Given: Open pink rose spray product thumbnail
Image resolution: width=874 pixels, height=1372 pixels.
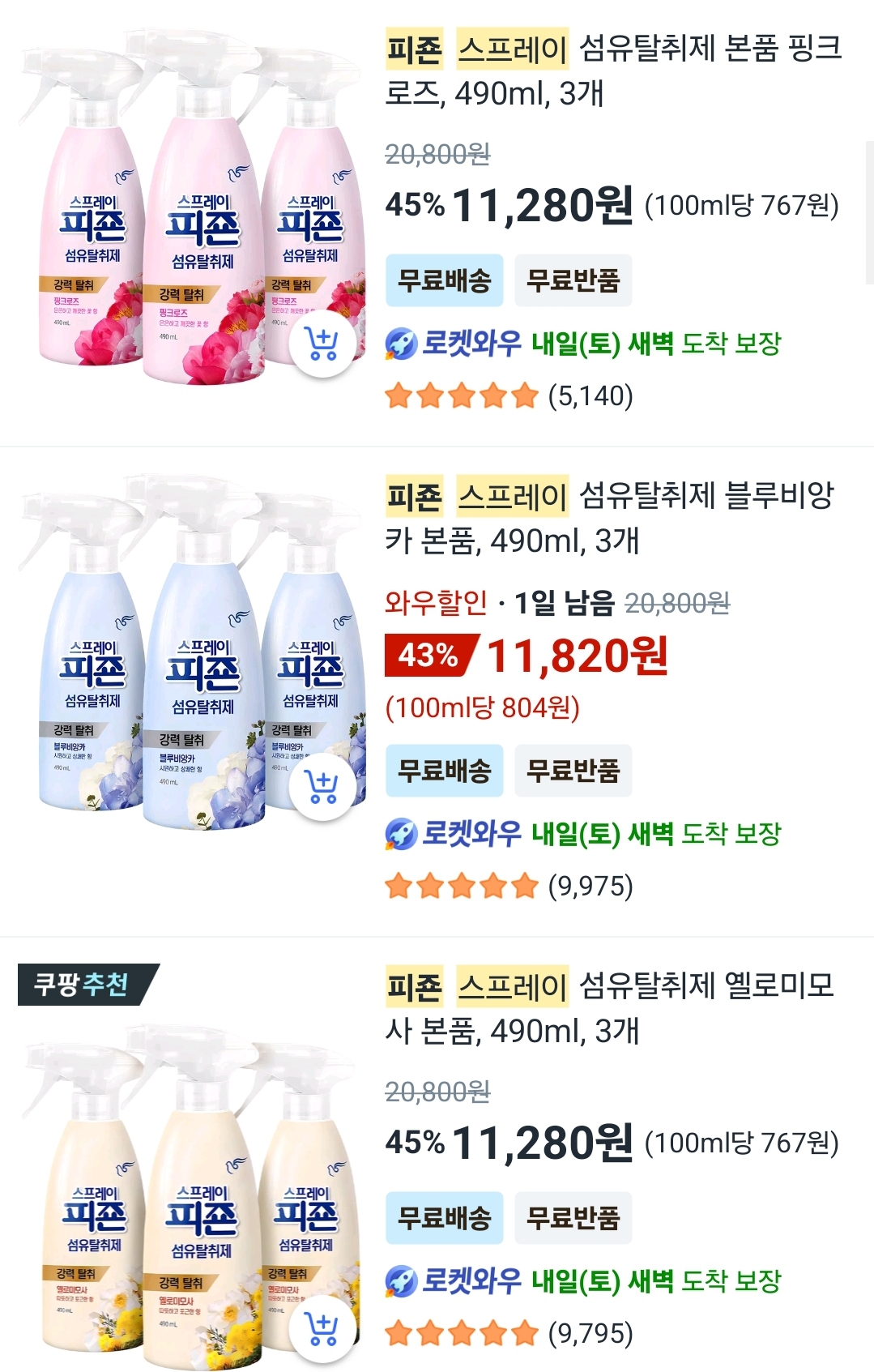Looking at the screenshot, I should click(191, 207).
